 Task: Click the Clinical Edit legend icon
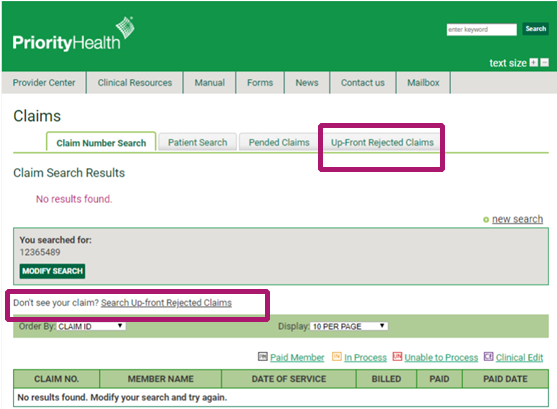tap(489, 356)
